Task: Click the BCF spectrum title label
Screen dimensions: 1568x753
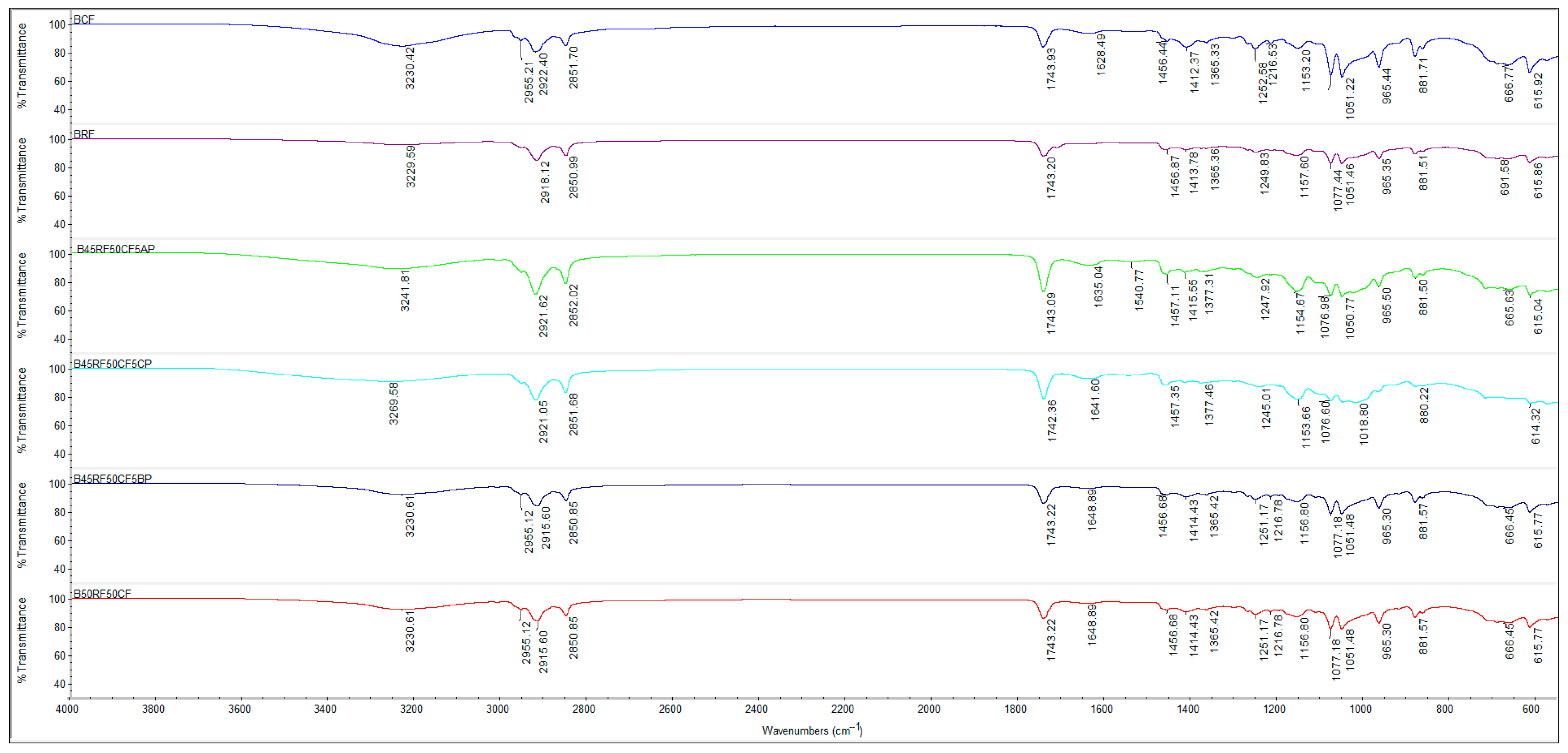Action: click(84, 20)
